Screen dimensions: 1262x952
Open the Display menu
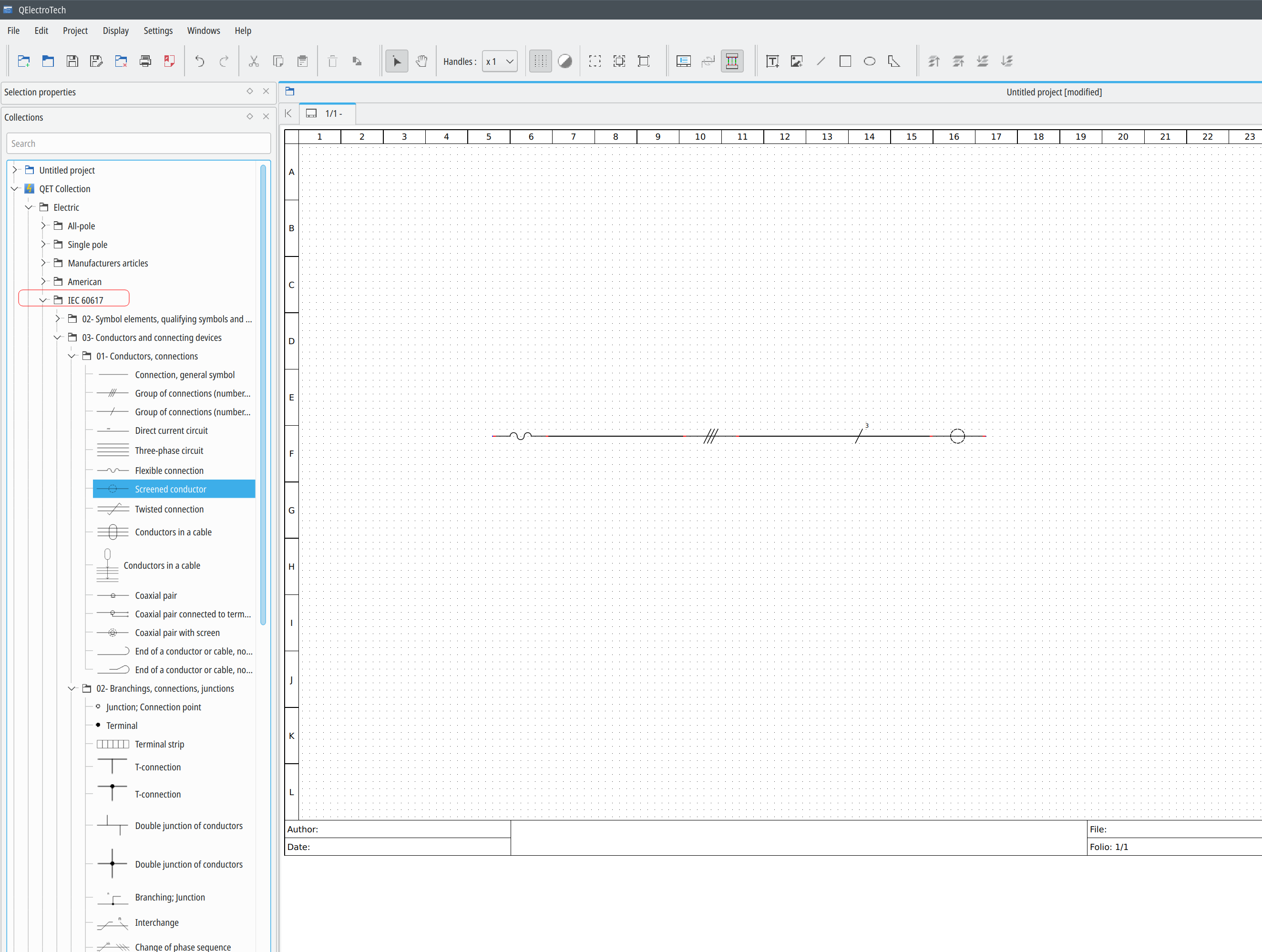[116, 31]
